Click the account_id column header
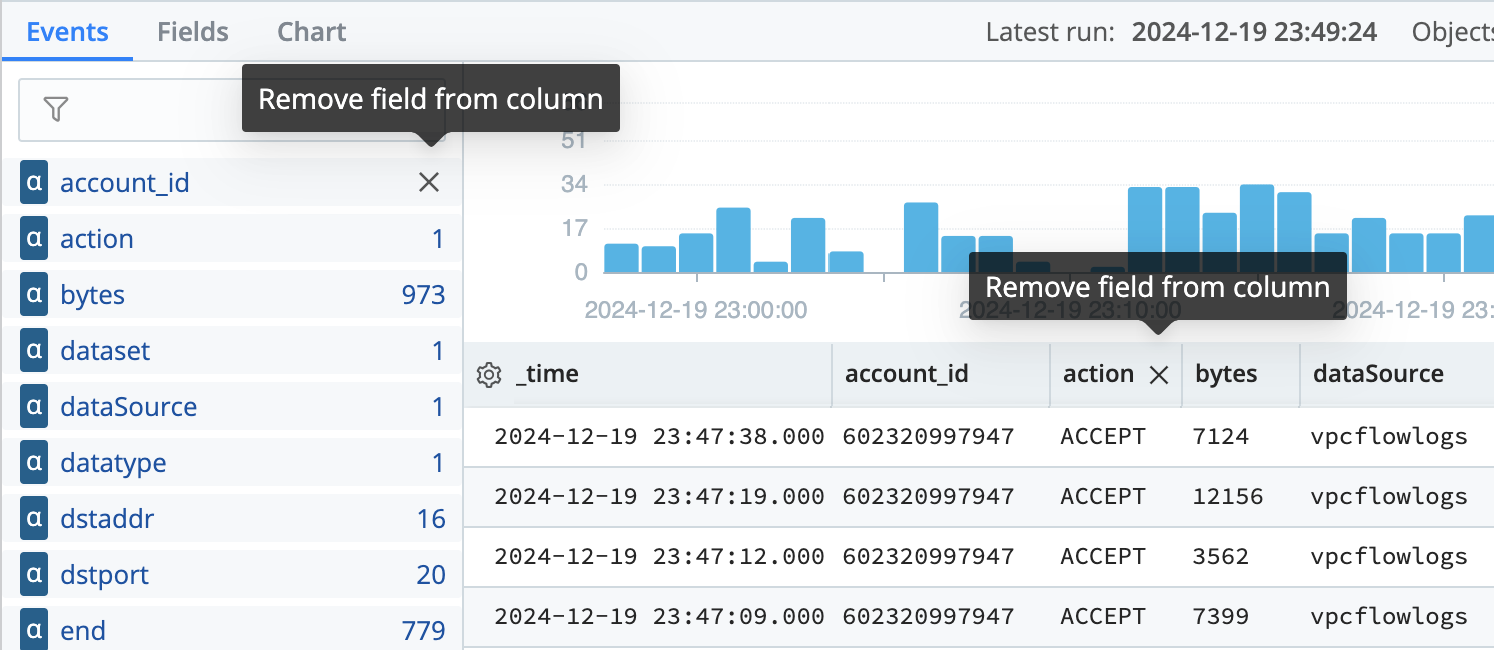This screenshot has width=1494, height=650. (907, 374)
